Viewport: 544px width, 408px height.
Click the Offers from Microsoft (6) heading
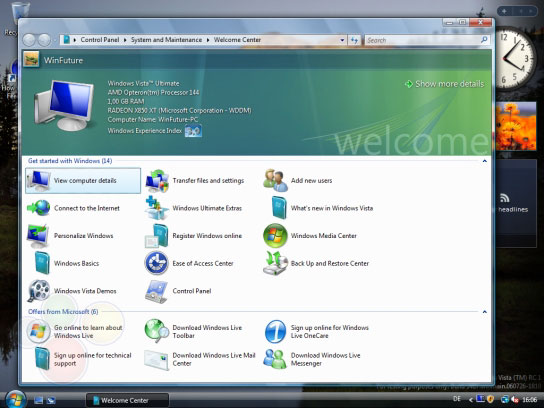coord(63,312)
